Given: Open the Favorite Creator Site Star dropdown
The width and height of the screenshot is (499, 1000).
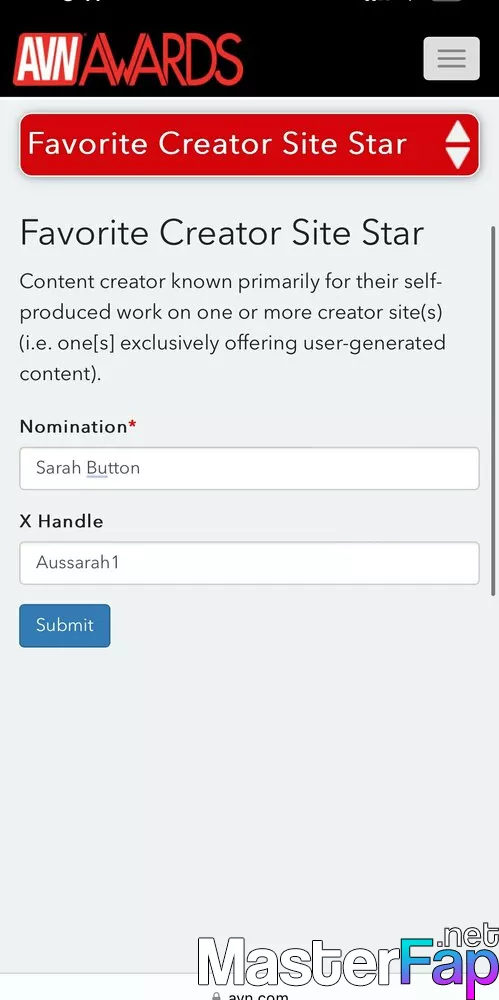Looking at the screenshot, I should coord(250,145).
